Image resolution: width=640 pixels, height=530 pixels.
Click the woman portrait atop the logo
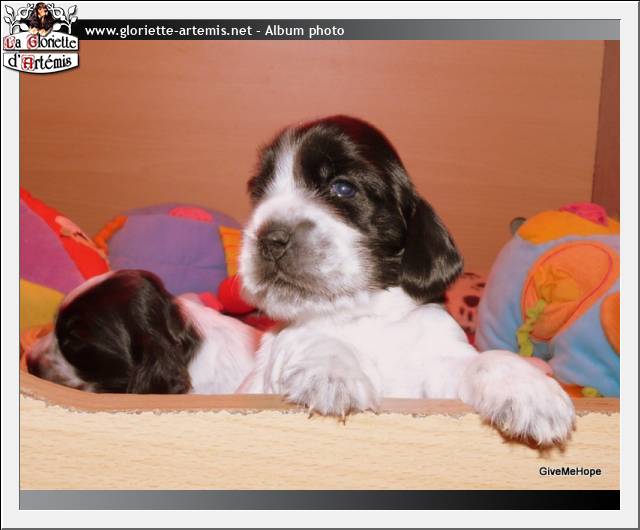[x=40, y=17]
